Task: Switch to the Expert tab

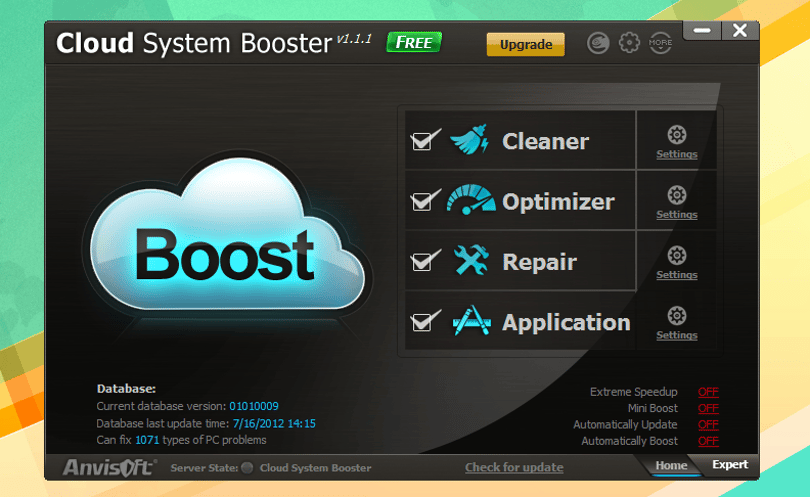Action: click(x=730, y=464)
